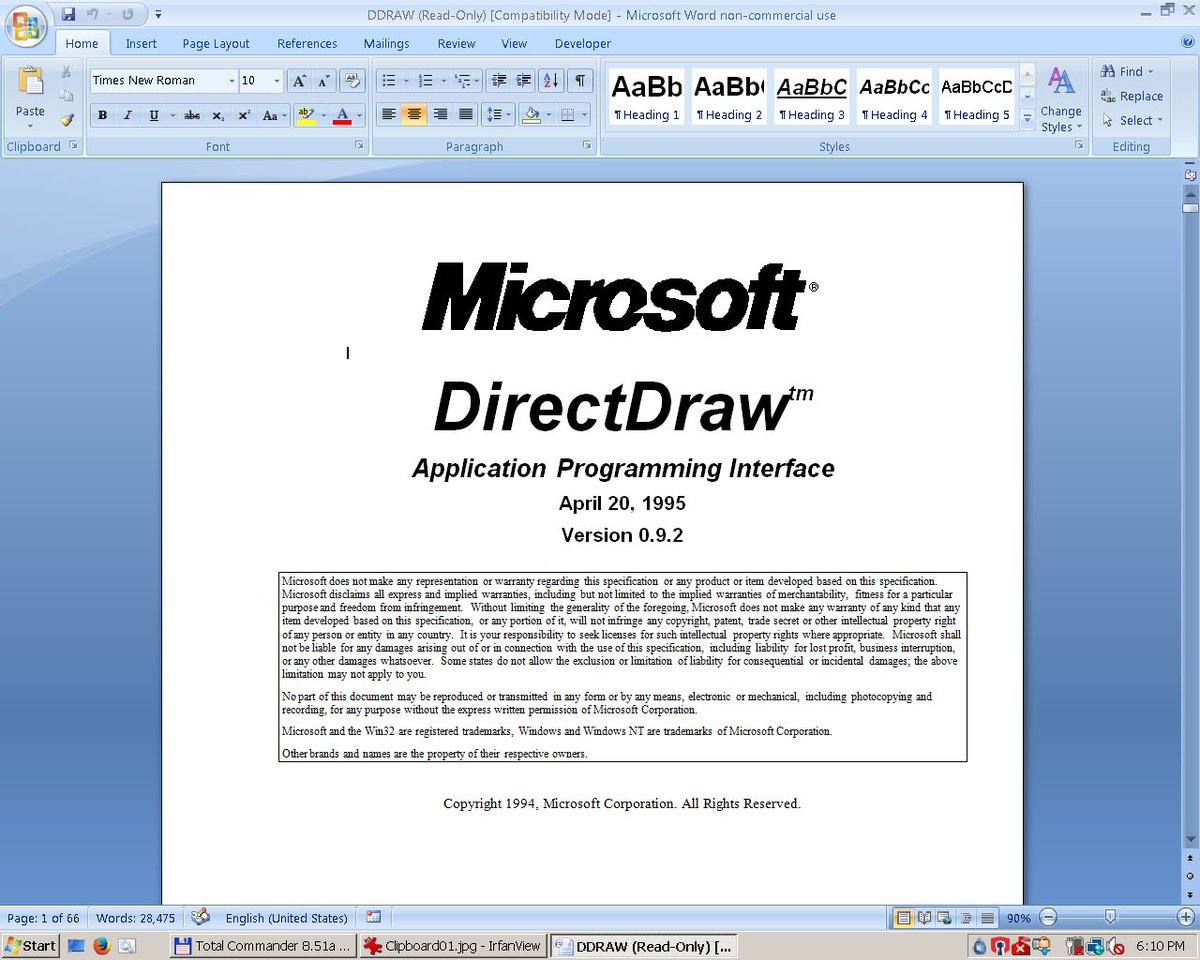Switch to Total Commander on taskbar

pyautogui.click(x=262, y=945)
